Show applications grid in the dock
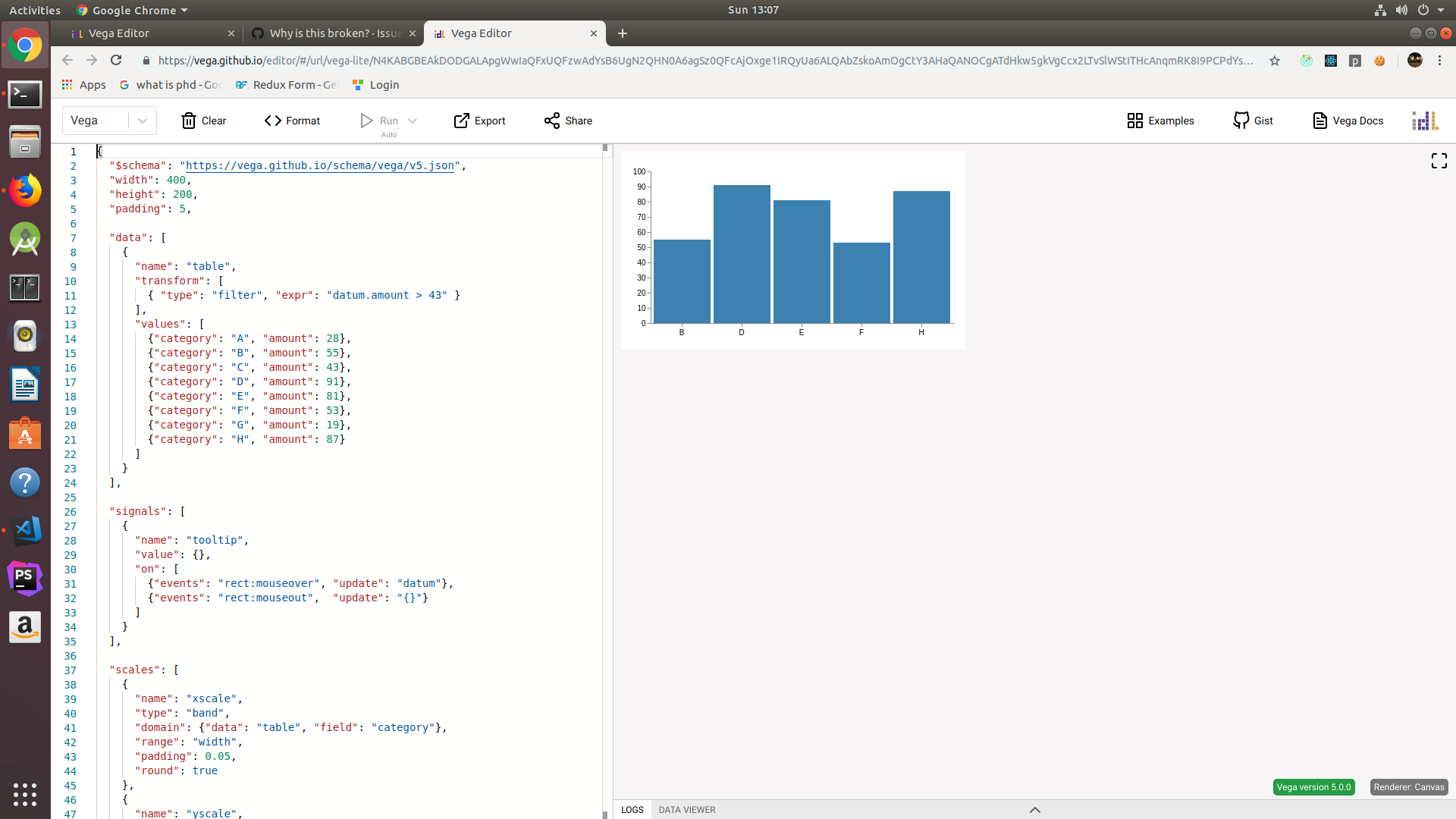Viewport: 1456px width, 819px height. (25, 794)
